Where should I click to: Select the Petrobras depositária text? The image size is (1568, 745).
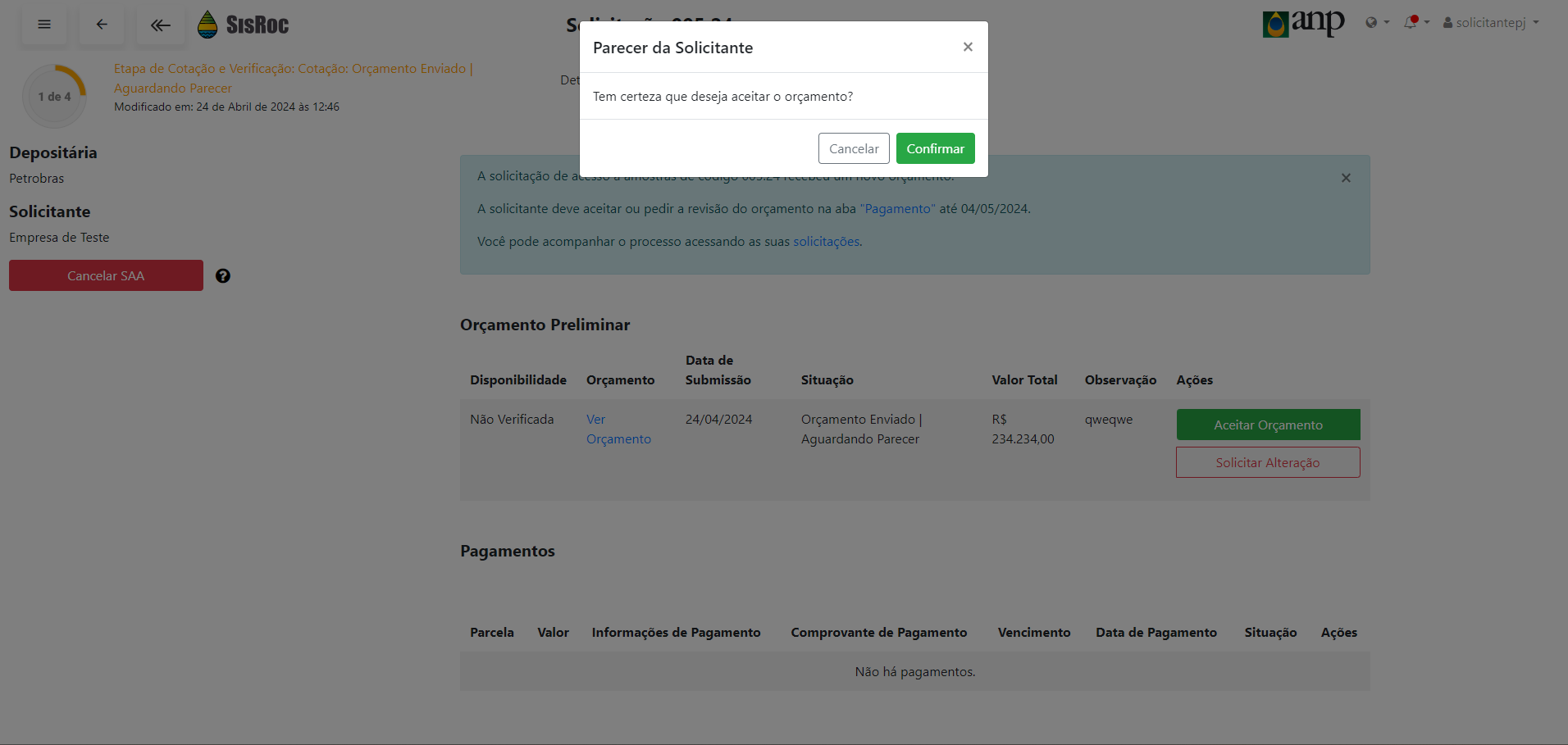37,179
